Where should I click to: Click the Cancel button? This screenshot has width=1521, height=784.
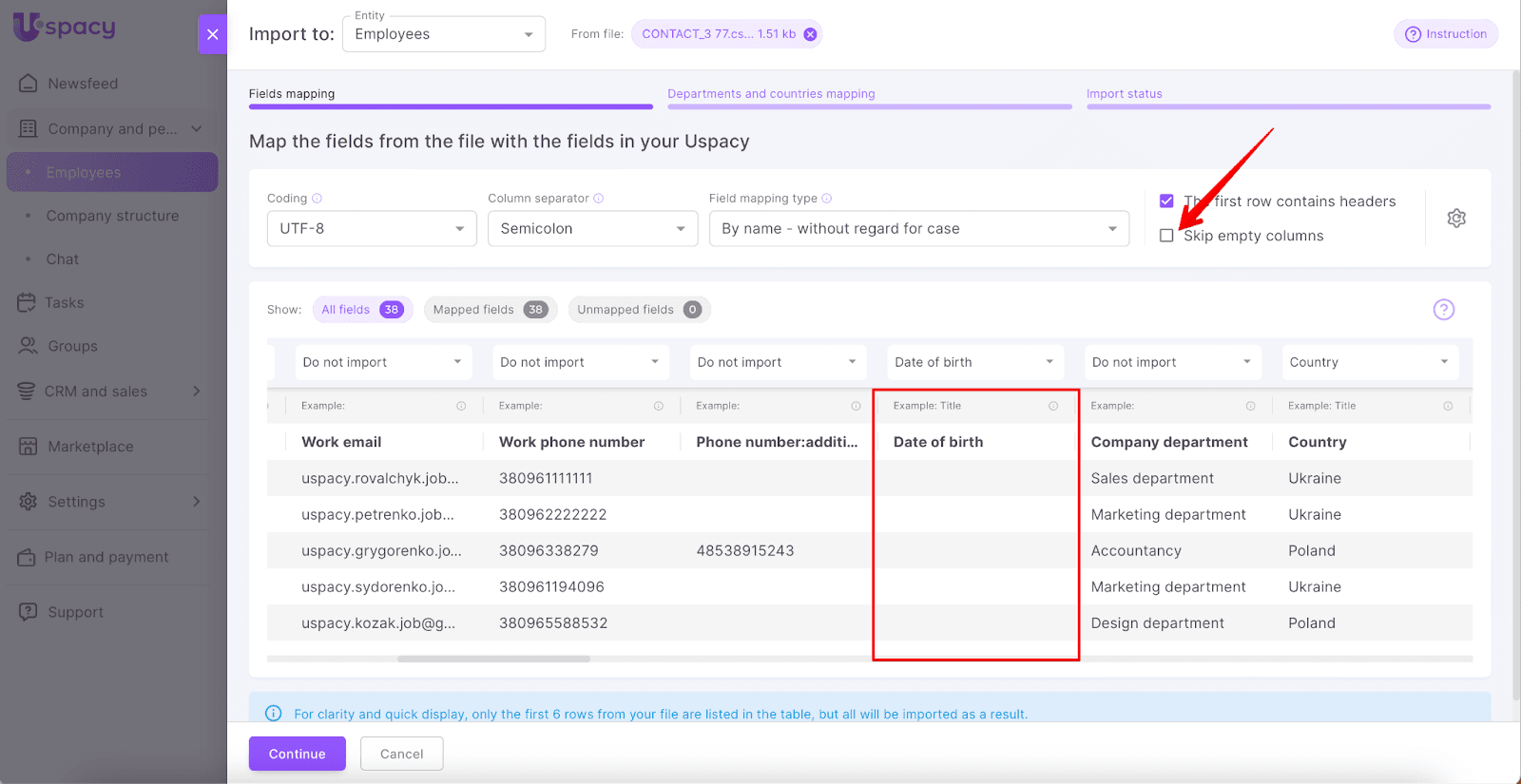pyautogui.click(x=401, y=754)
